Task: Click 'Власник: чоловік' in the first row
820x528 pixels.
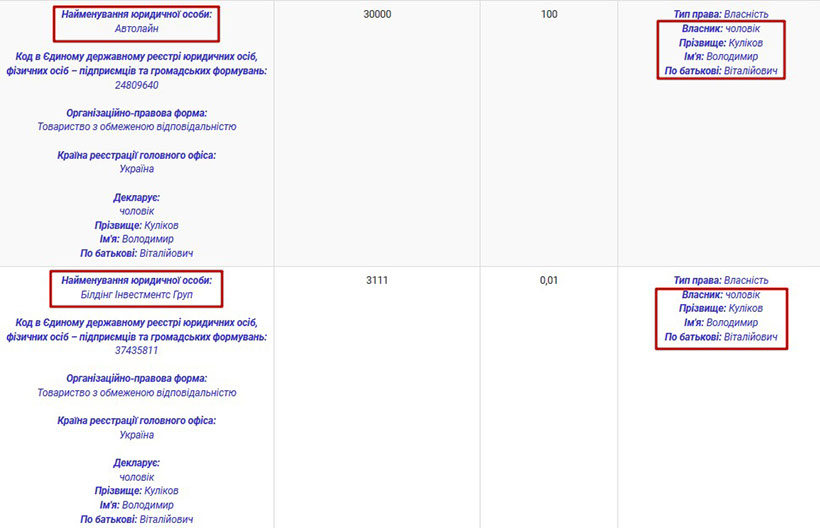Action: pyautogui.click(x=720, y=30)
